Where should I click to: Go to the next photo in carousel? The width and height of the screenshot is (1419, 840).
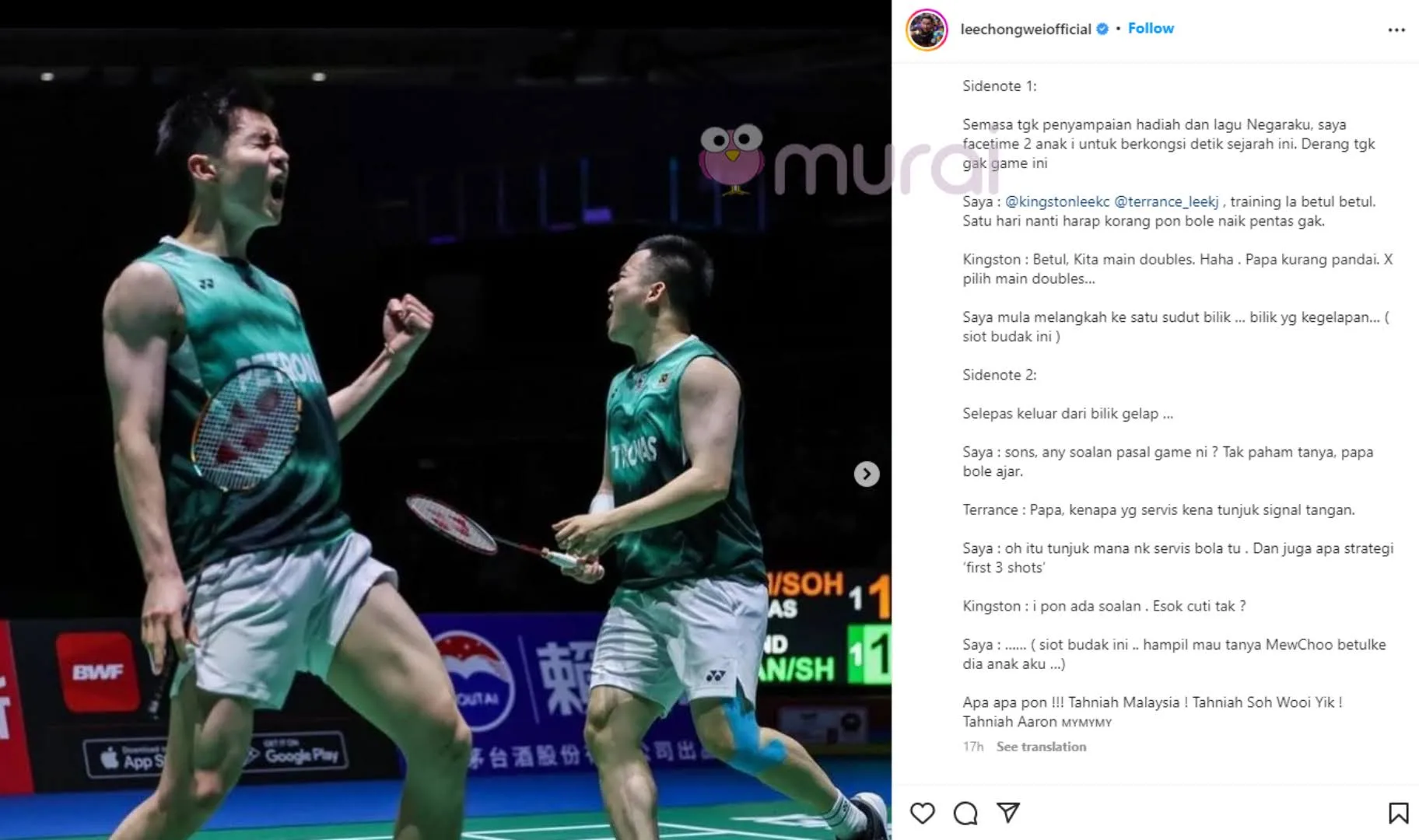click(x=867, y=474)
